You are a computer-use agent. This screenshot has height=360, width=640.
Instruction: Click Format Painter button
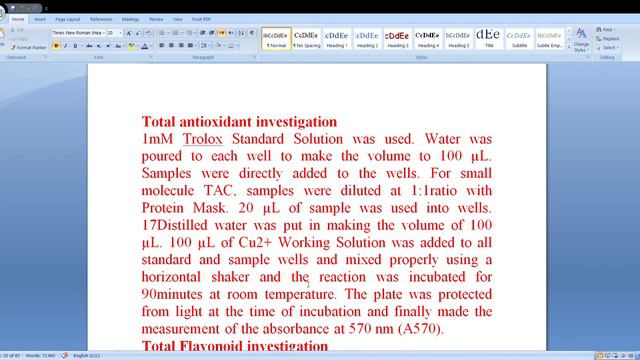click(x=29, y=48)
